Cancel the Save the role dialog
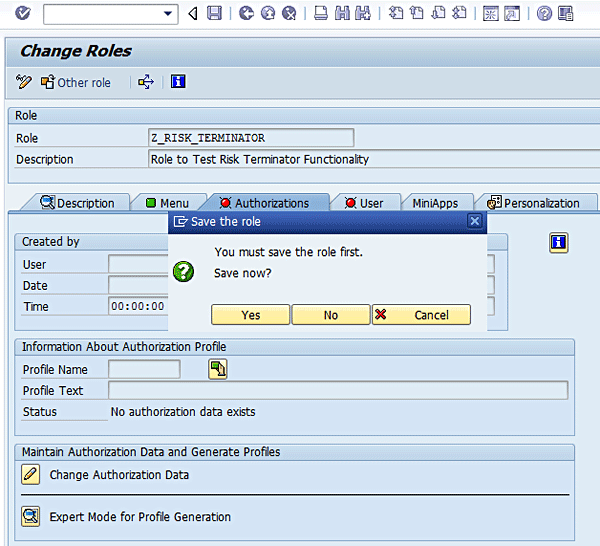The image size is (600, 546). point(422,315)
